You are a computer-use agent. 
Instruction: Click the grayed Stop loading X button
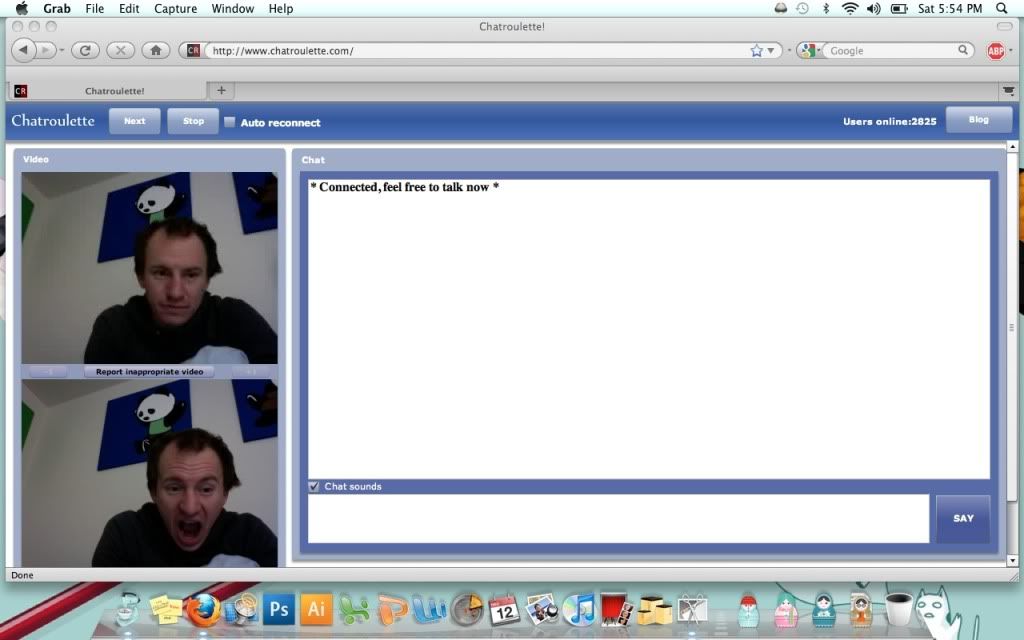120,50
